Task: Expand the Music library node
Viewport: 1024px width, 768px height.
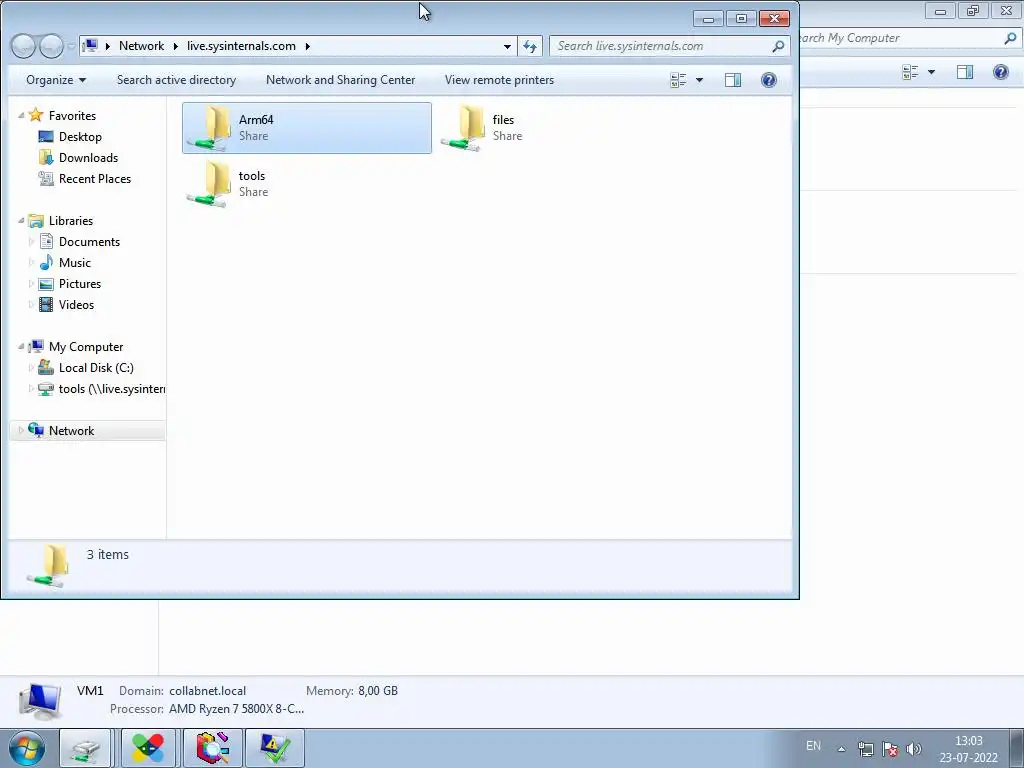Action: (31, 263)
